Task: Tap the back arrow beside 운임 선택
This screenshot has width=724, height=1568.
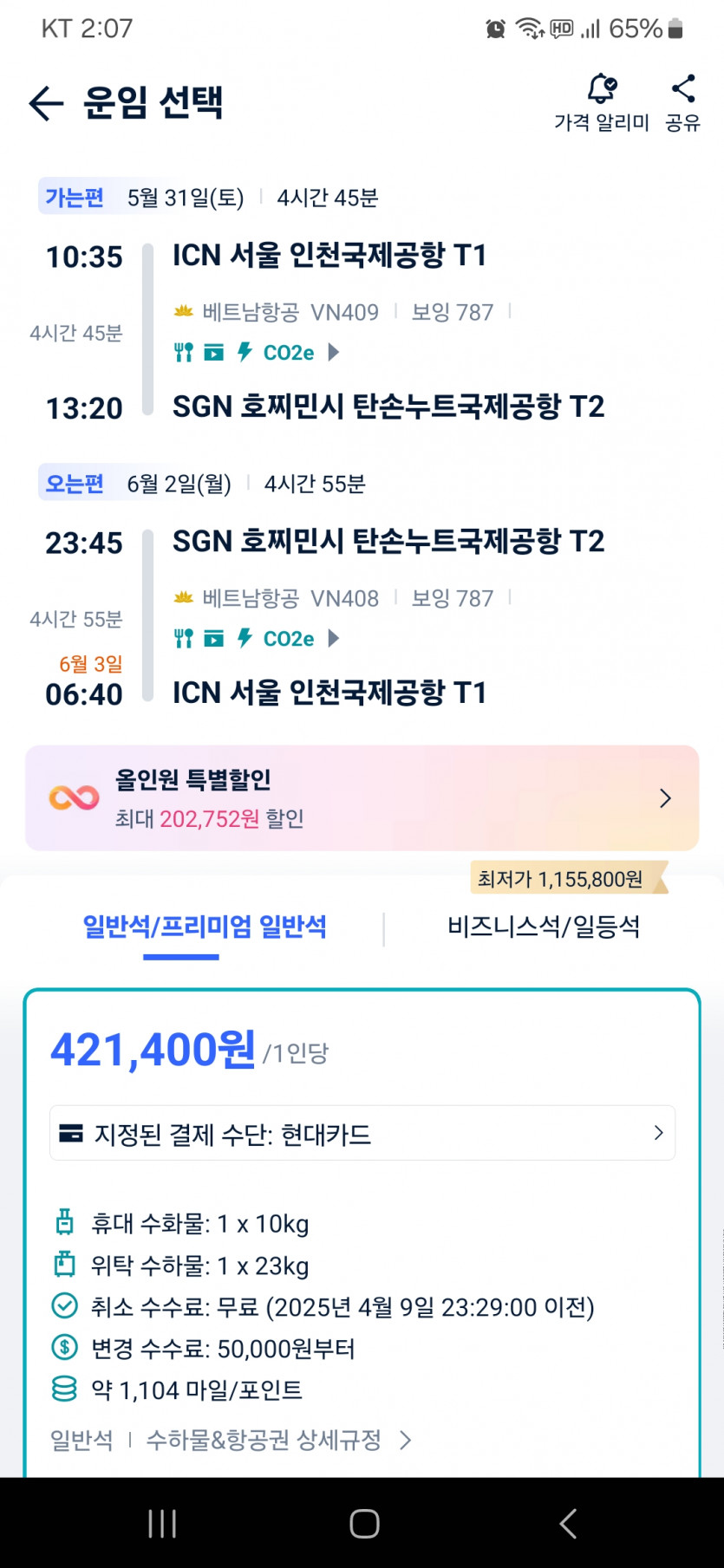Action: [x=46, y=103]
